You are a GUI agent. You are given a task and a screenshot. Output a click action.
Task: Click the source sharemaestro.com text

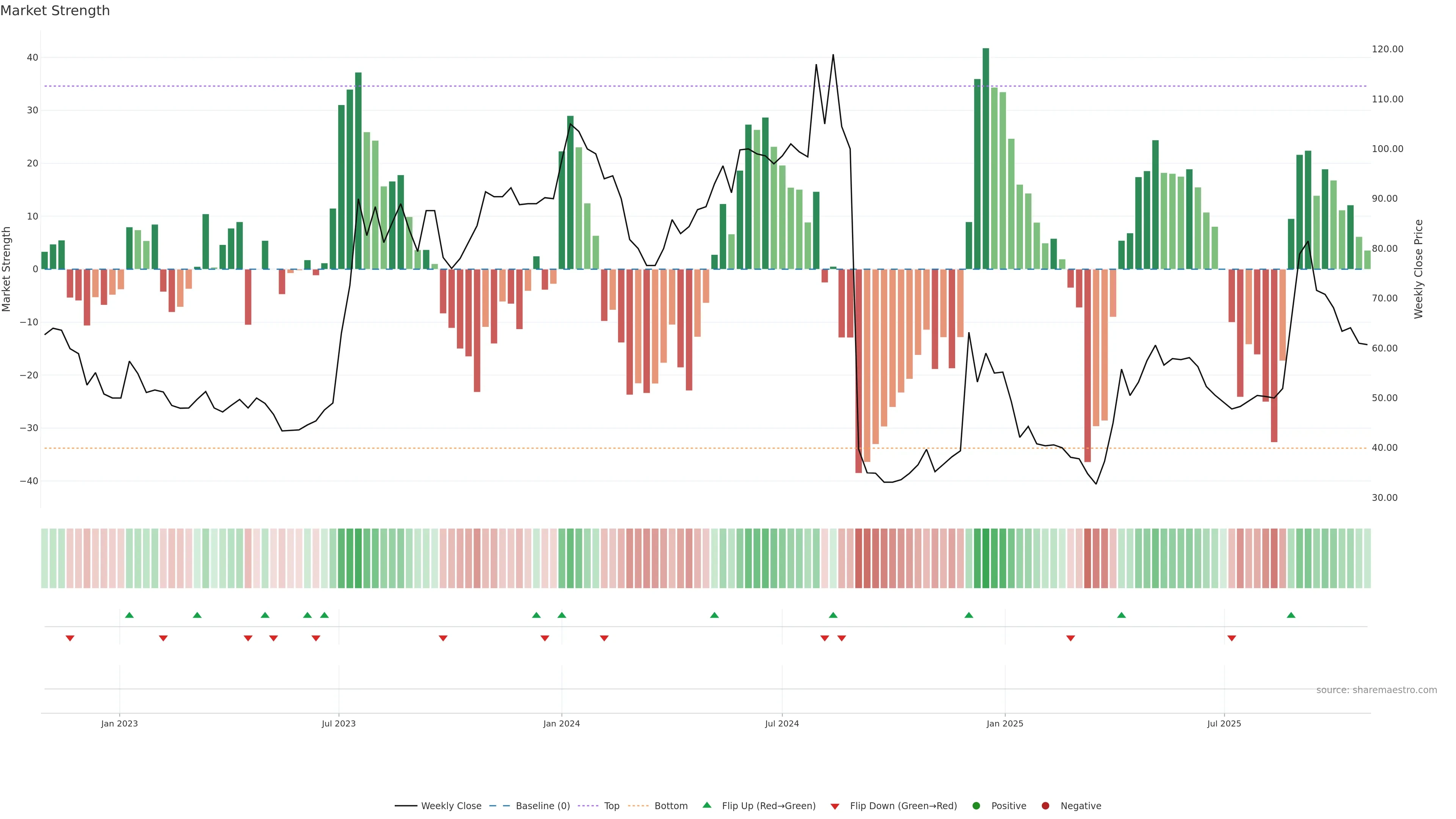[x=1376, y=690]
